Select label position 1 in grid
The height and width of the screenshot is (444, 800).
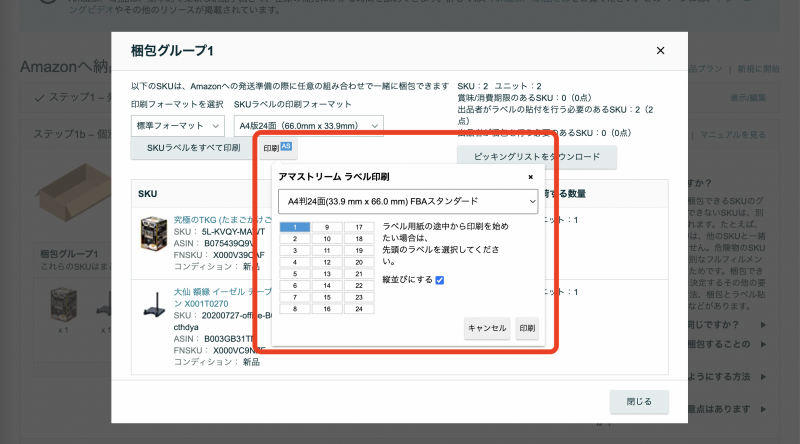(x=295, y=227)
